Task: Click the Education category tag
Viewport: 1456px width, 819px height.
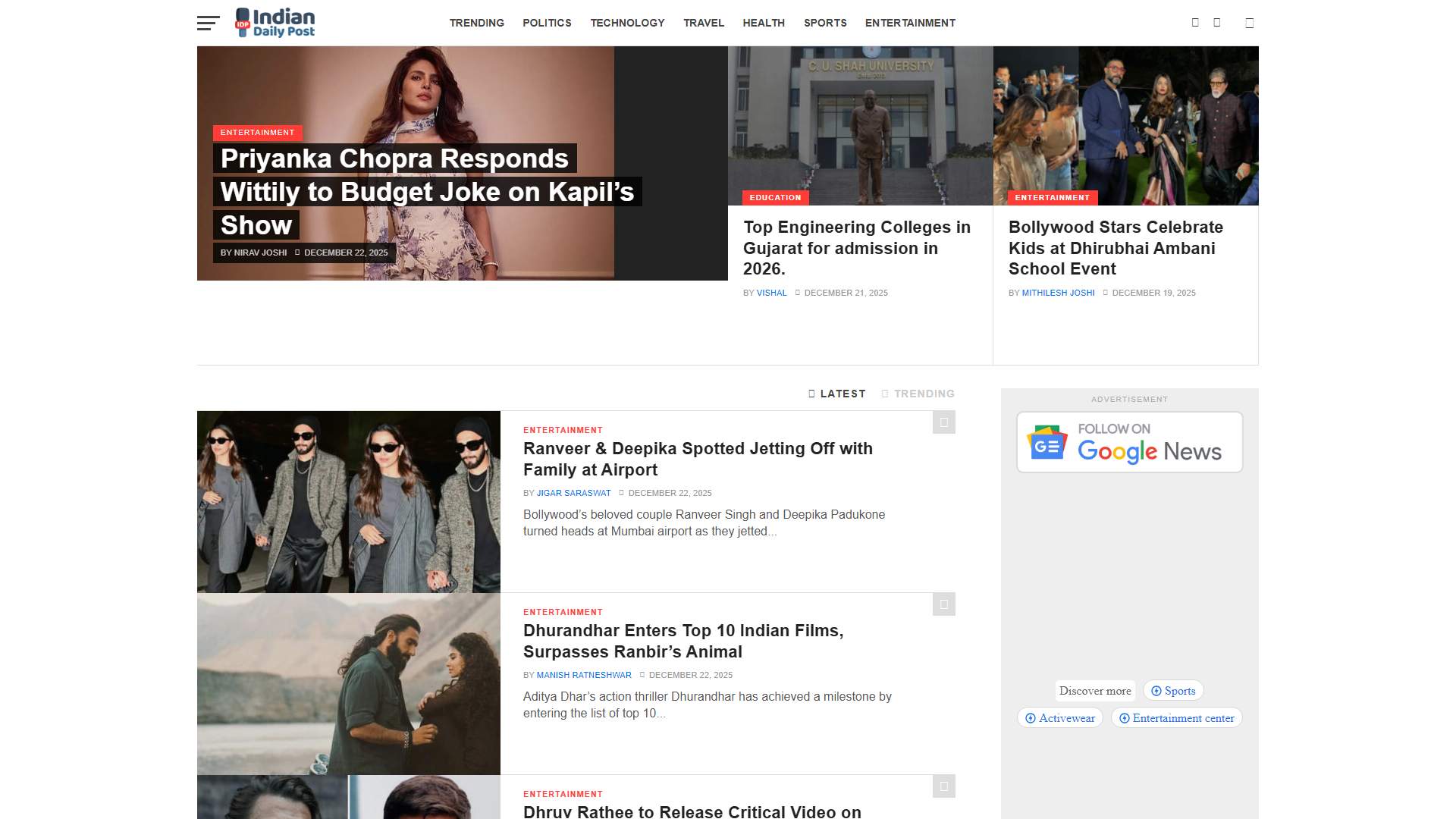Action: [x=775, y=198]
